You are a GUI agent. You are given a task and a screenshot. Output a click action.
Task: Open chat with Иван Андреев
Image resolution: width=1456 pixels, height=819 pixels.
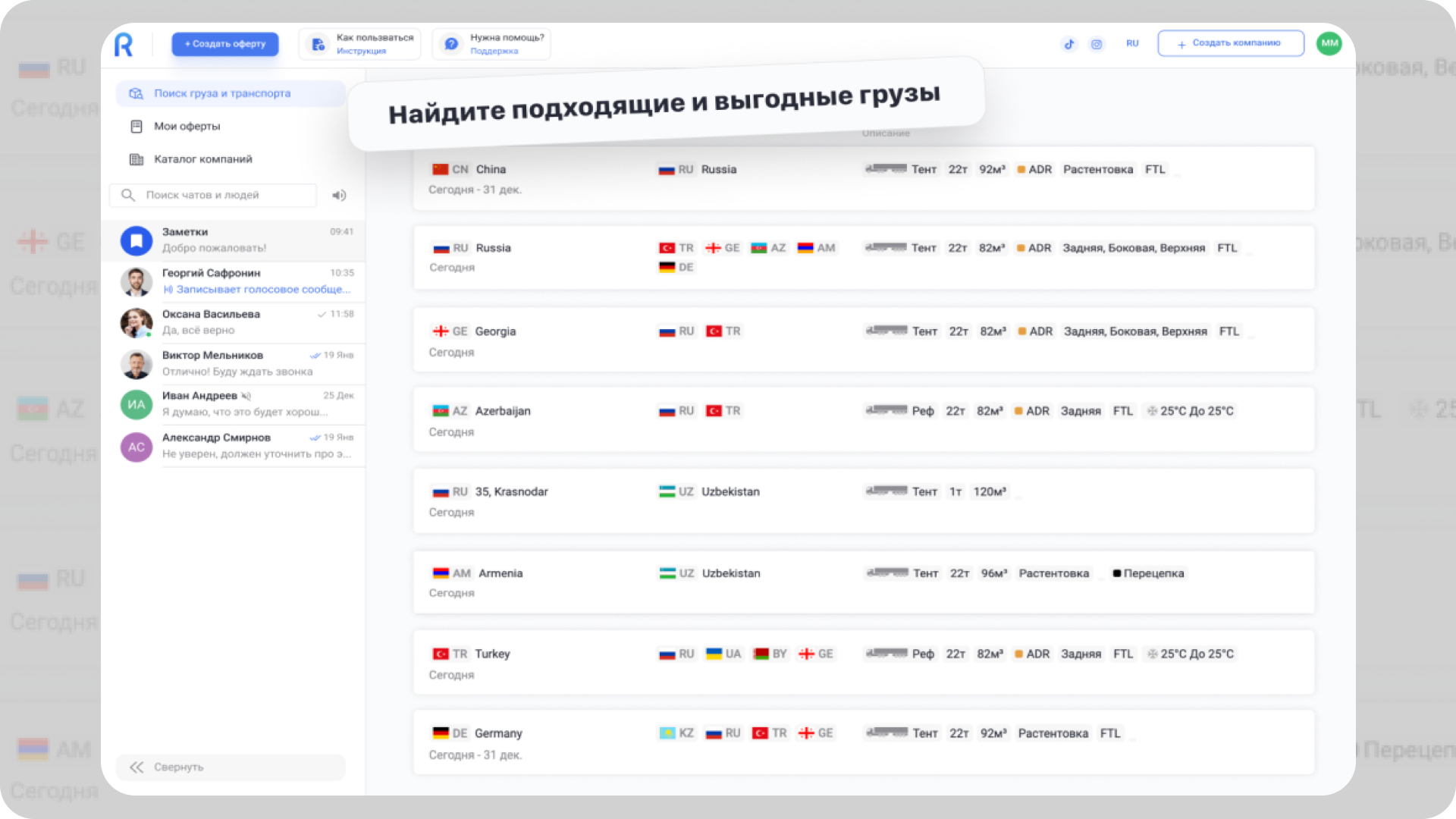tap(234, 404)
